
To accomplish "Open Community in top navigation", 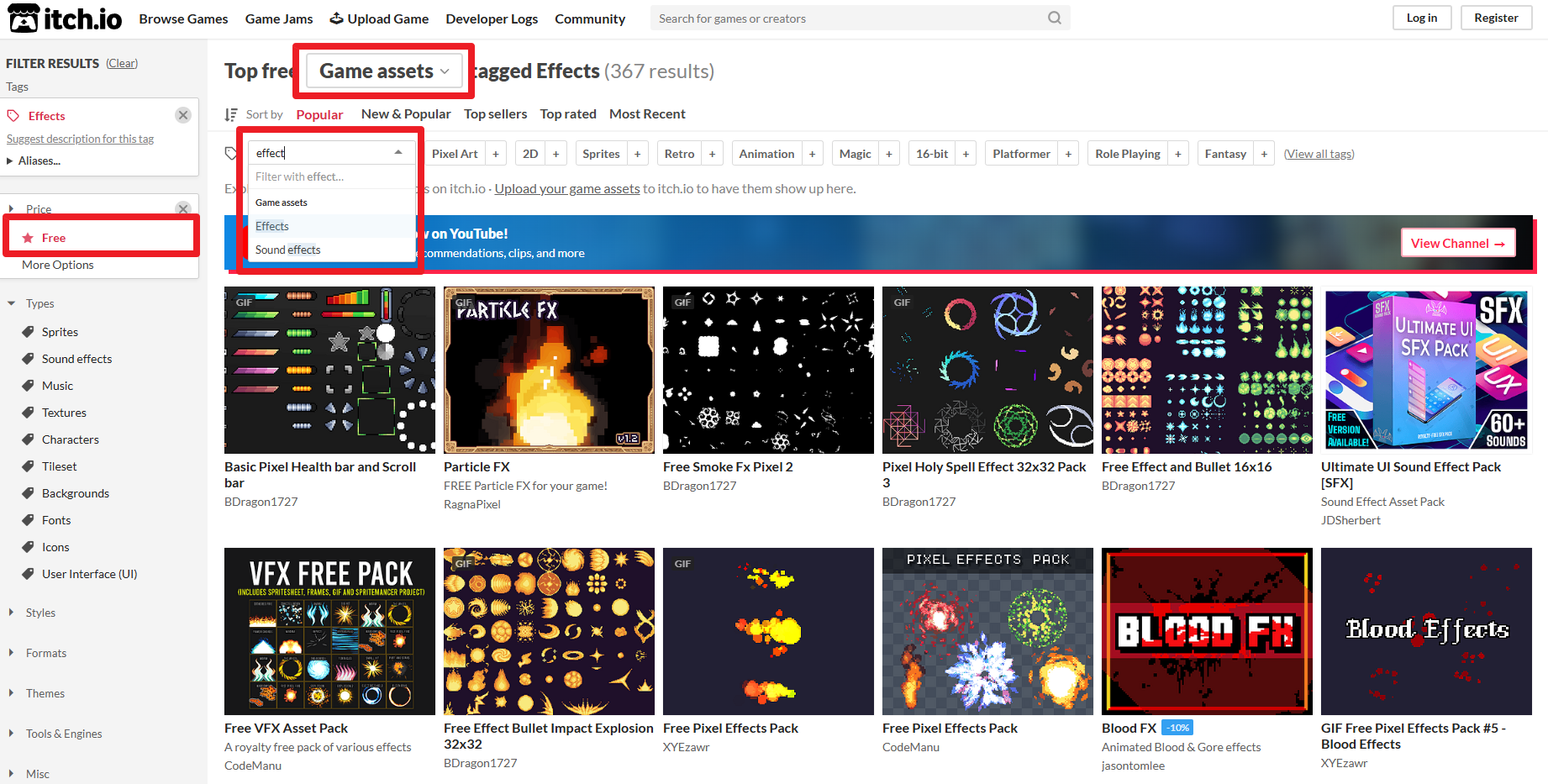I will pyautogui.click(x=590, y=18).
